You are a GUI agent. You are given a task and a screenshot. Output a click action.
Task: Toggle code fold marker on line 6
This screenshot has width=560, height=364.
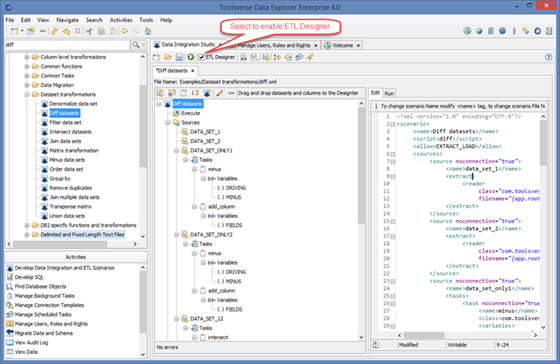tap(392, 154)
